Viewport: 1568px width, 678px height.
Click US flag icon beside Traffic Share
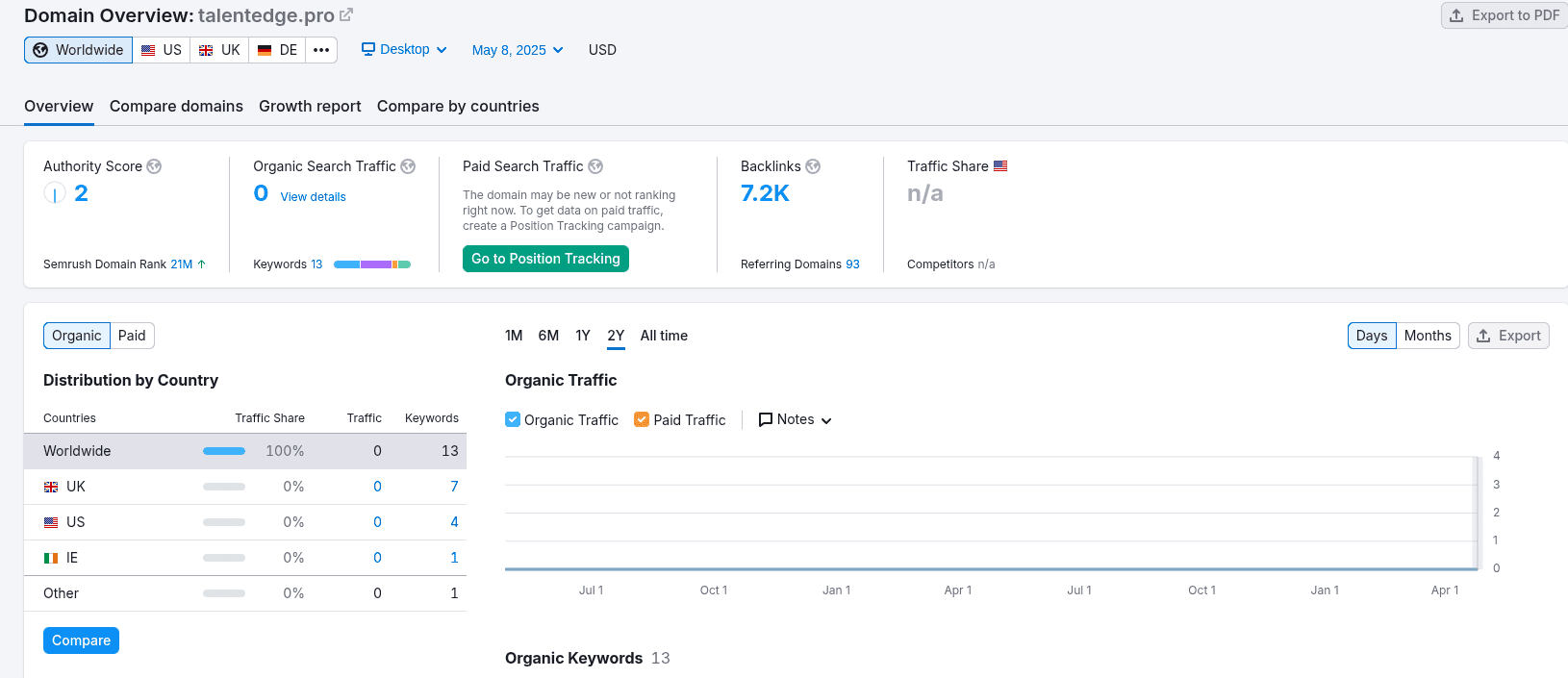click(1000, 165)
